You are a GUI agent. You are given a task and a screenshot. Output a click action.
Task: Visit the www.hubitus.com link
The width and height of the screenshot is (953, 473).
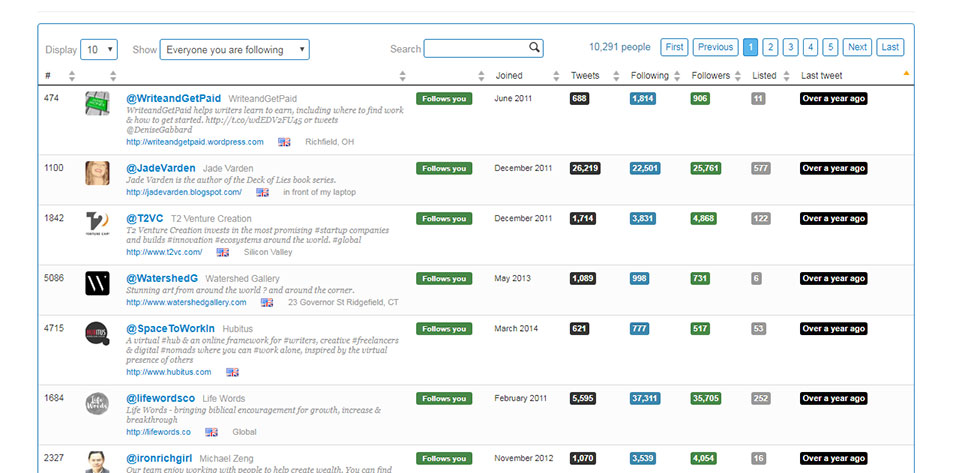[x=169, y=372]
